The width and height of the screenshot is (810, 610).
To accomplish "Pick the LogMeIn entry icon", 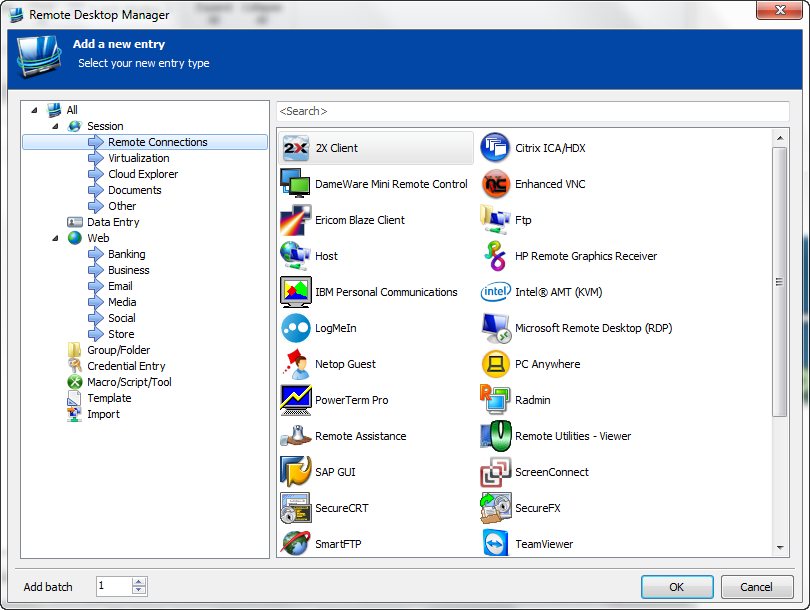I will click(296, 328).
